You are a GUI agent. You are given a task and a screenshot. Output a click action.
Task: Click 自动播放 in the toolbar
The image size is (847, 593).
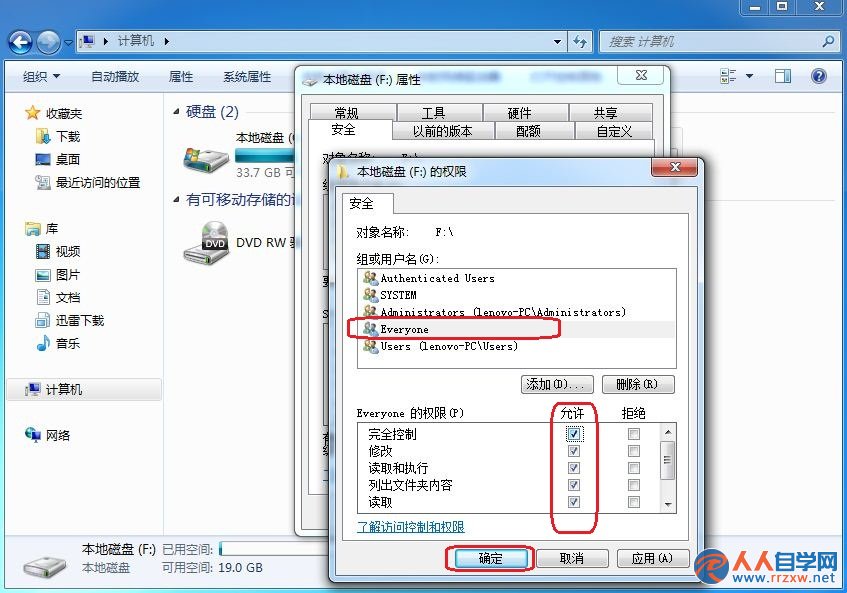tap(115, 77)
